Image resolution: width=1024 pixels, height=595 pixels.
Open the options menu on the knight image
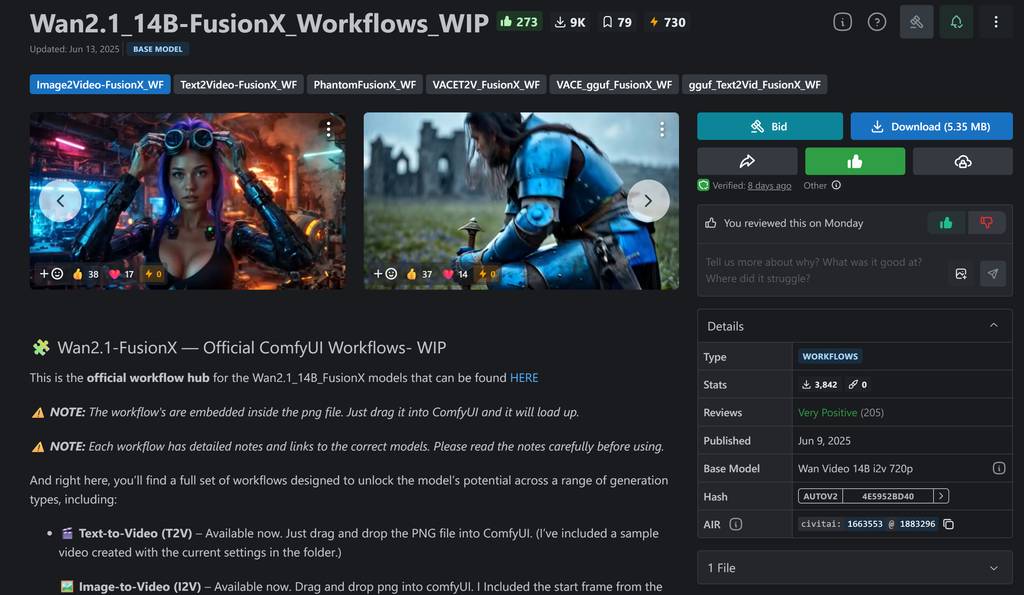(662, 129)
